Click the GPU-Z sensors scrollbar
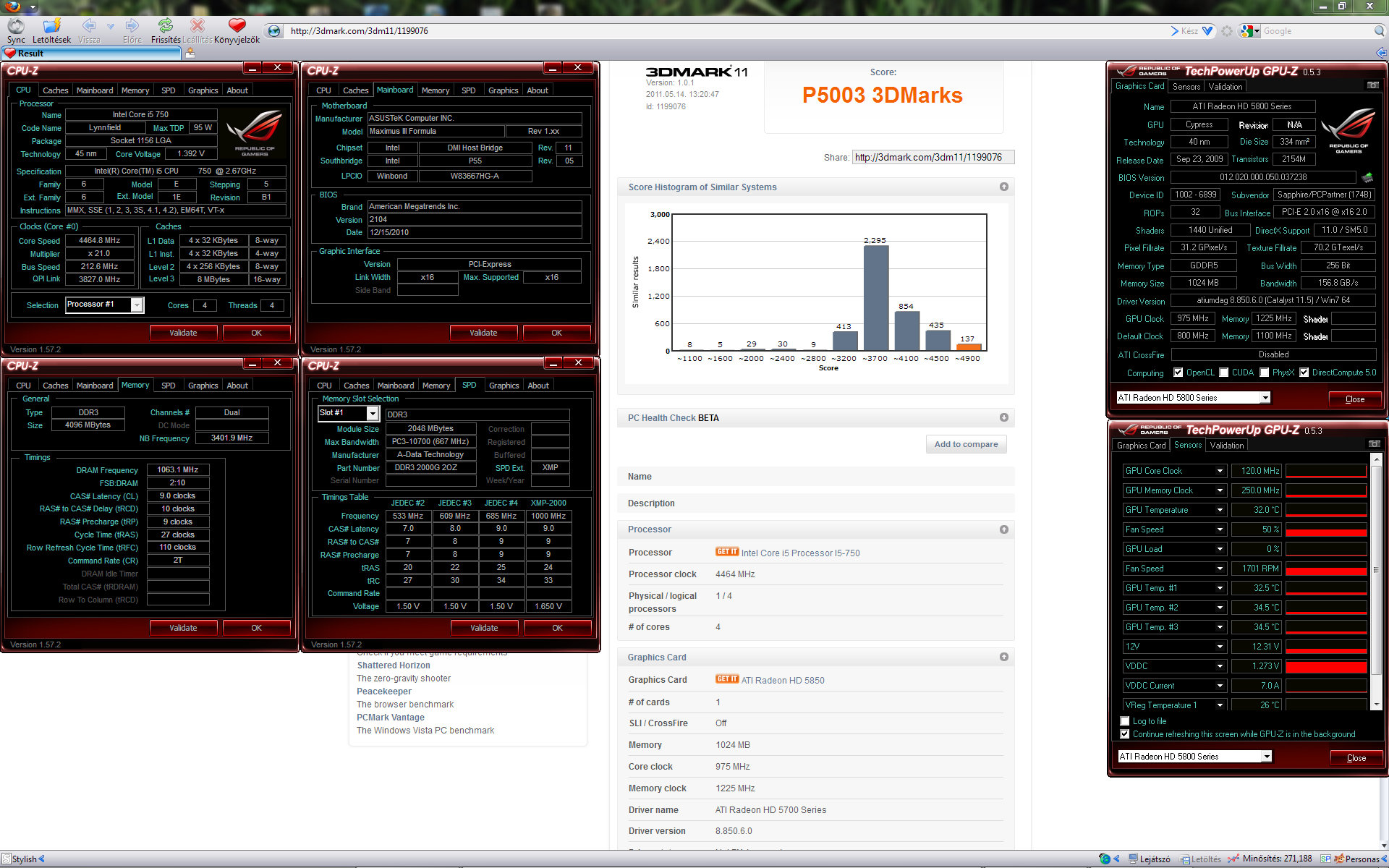Image resolution: width=1389 pixels, height=868 pixels. coord(1376,582)
